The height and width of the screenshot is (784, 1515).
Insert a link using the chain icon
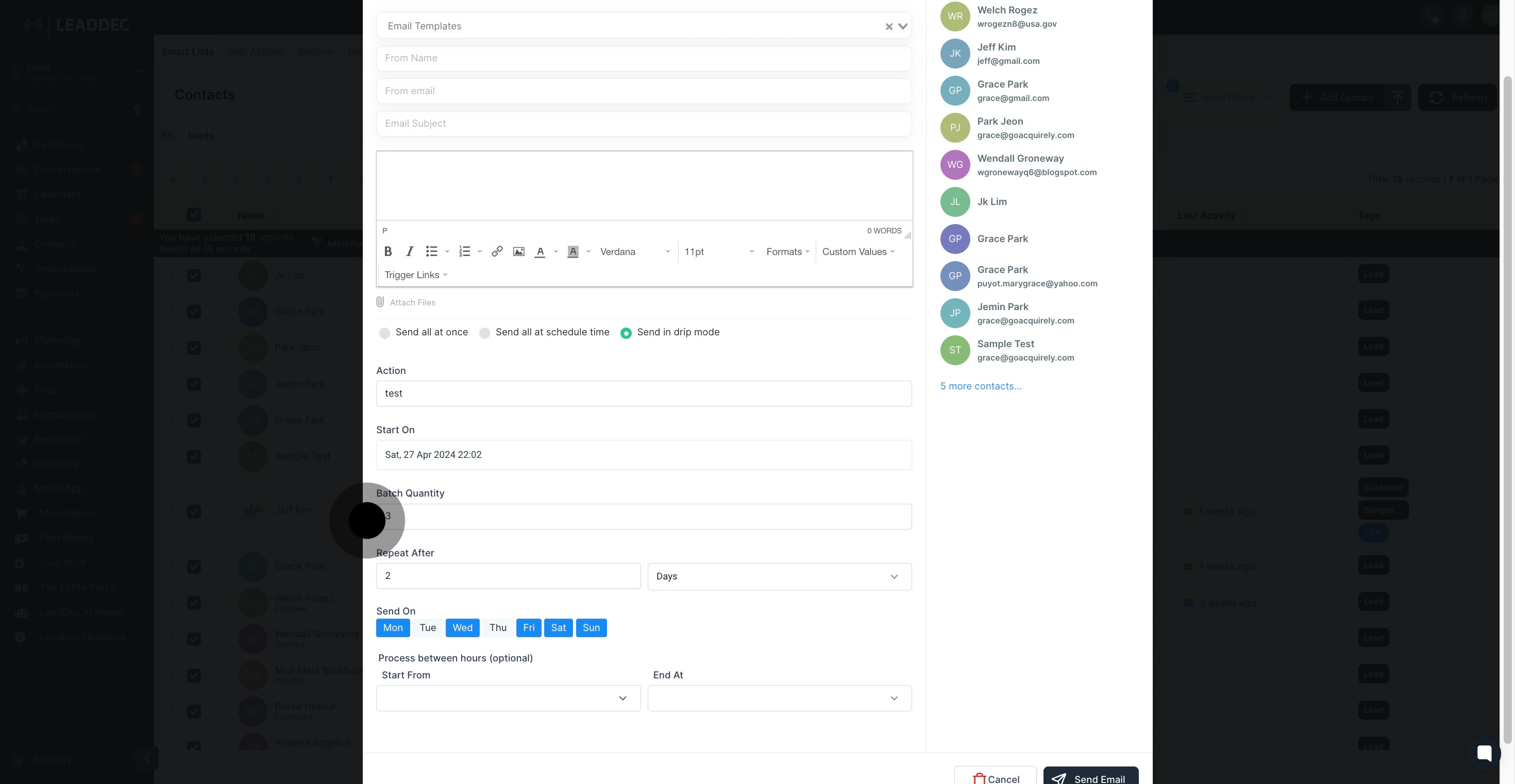497,251
